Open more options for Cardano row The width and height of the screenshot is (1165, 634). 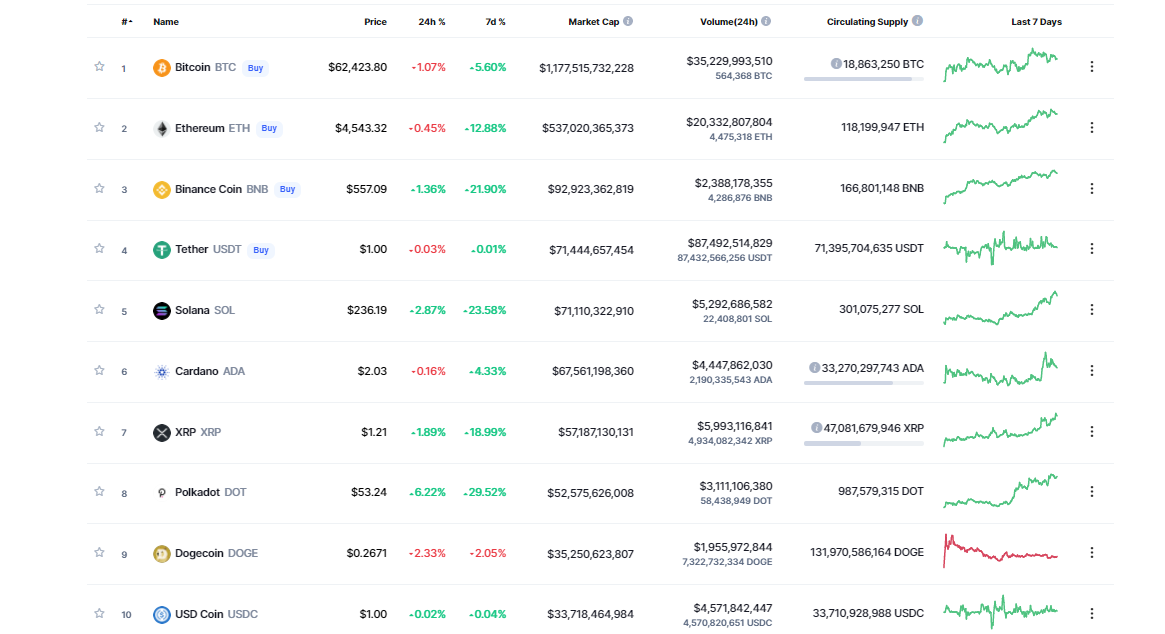1091,371
